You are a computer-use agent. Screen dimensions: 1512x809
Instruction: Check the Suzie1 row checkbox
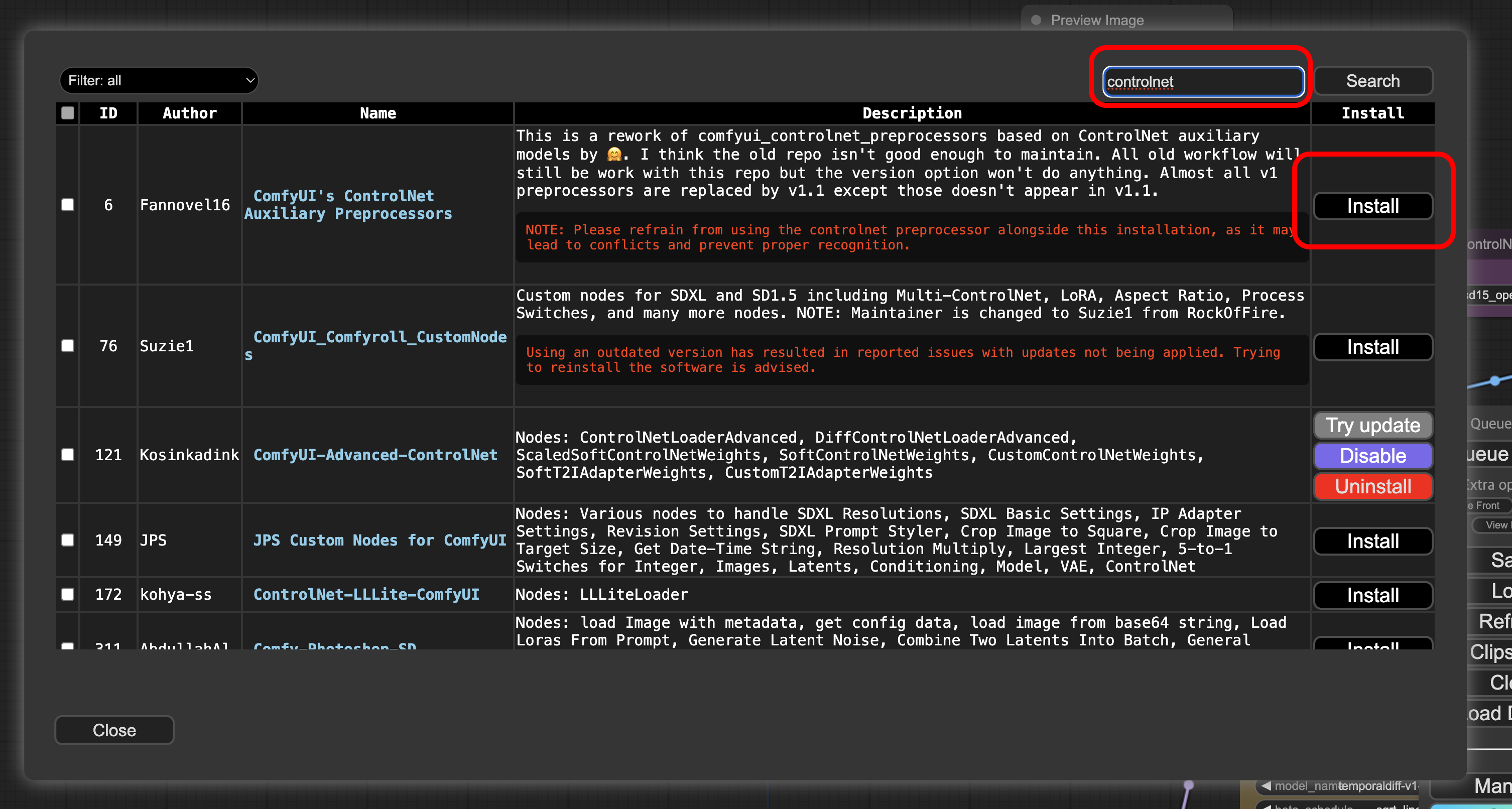[x=67, y=346]
